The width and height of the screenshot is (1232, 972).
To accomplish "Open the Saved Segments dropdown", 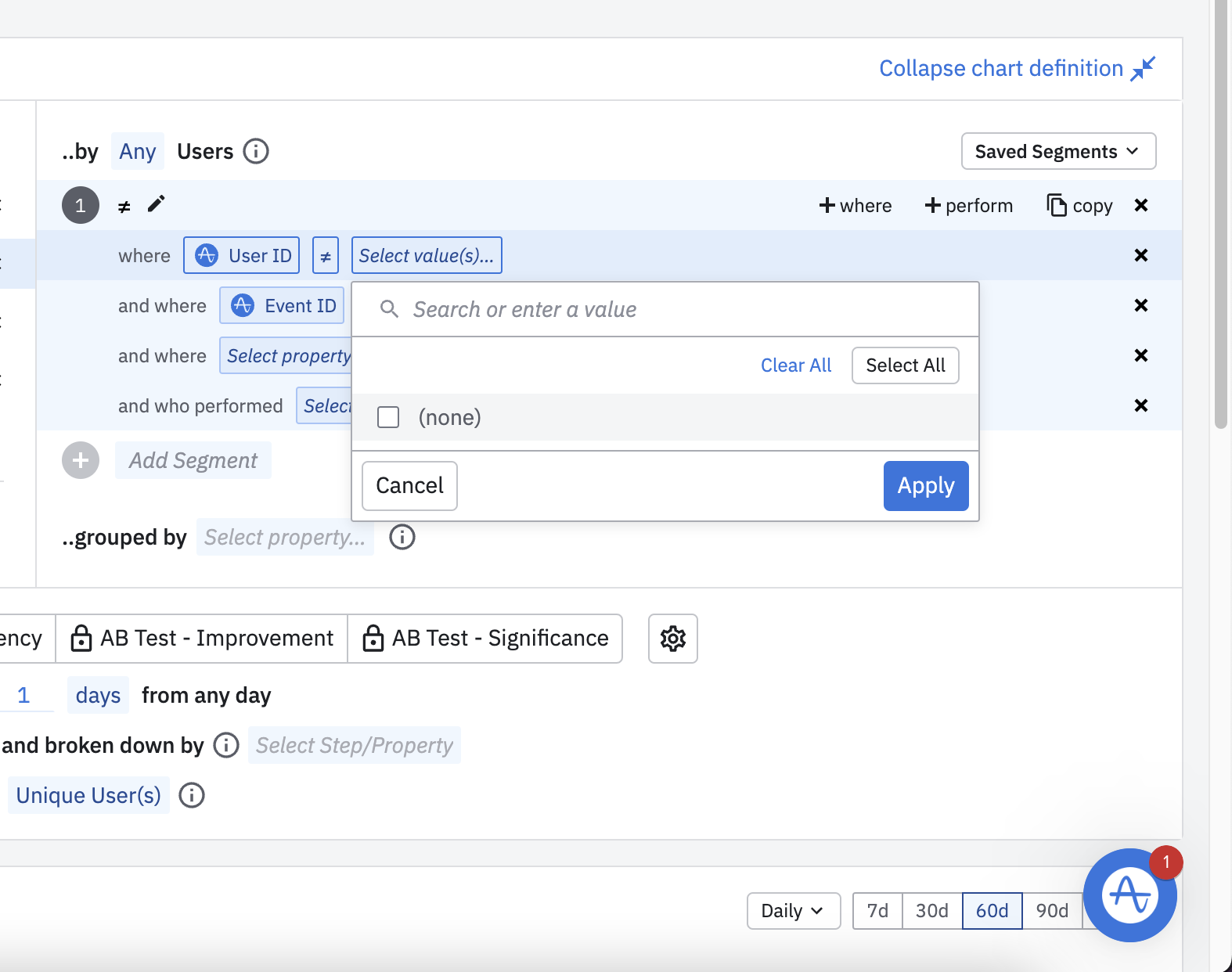I will pos(1058,151).
